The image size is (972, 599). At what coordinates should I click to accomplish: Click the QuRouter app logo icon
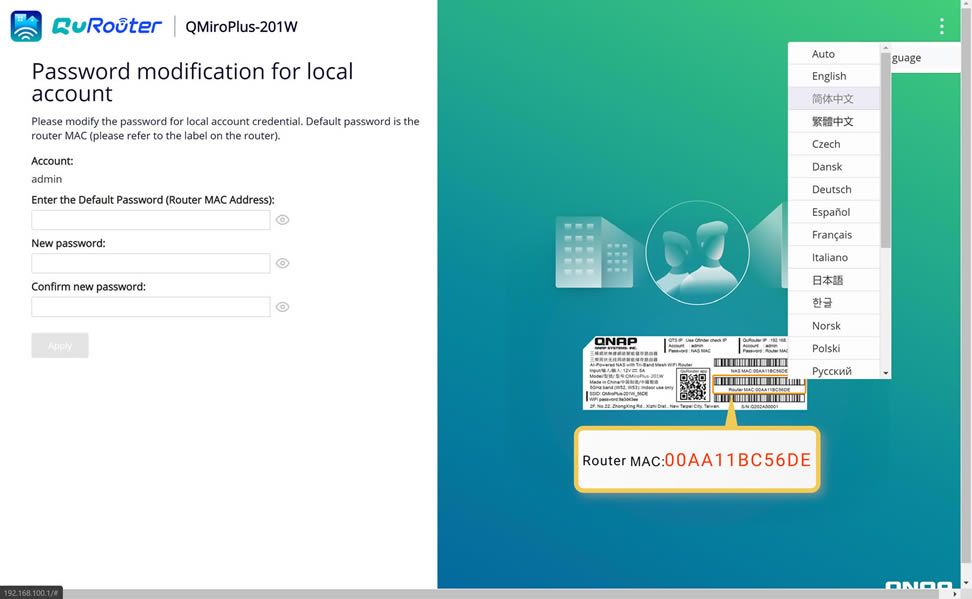[26, 26]
